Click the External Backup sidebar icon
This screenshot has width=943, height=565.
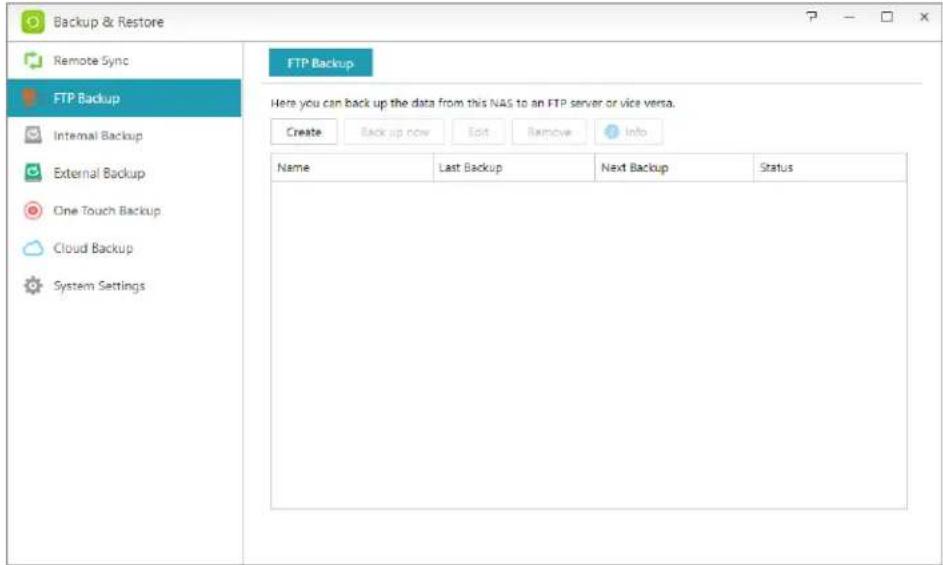click(33, 173)
